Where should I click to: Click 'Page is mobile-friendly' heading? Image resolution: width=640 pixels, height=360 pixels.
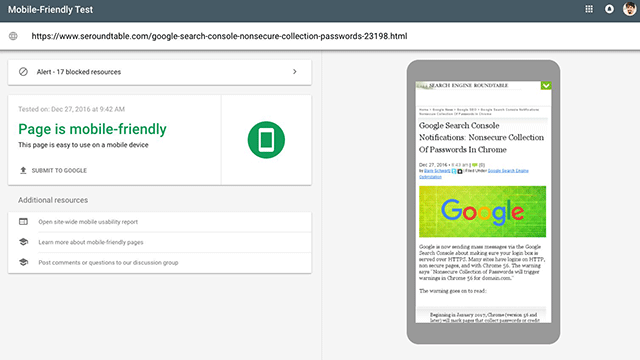(x=92, y=129)
